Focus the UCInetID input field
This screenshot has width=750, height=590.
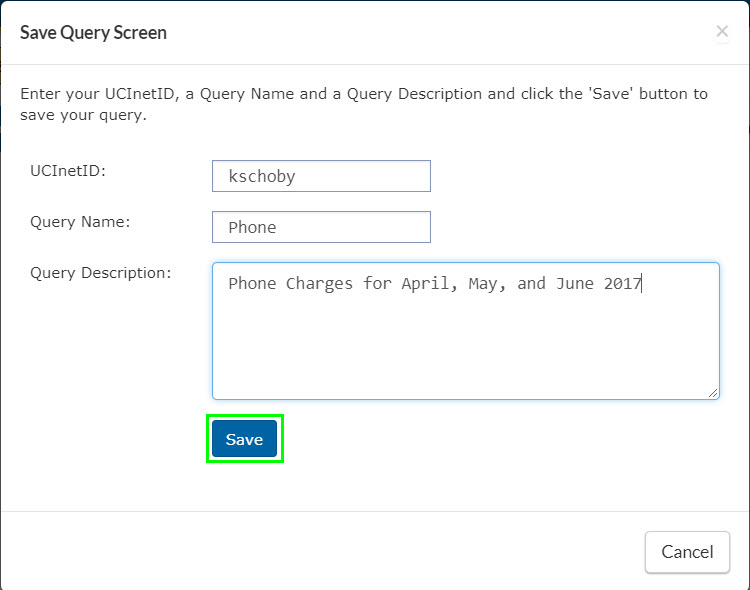coord(321,176)
